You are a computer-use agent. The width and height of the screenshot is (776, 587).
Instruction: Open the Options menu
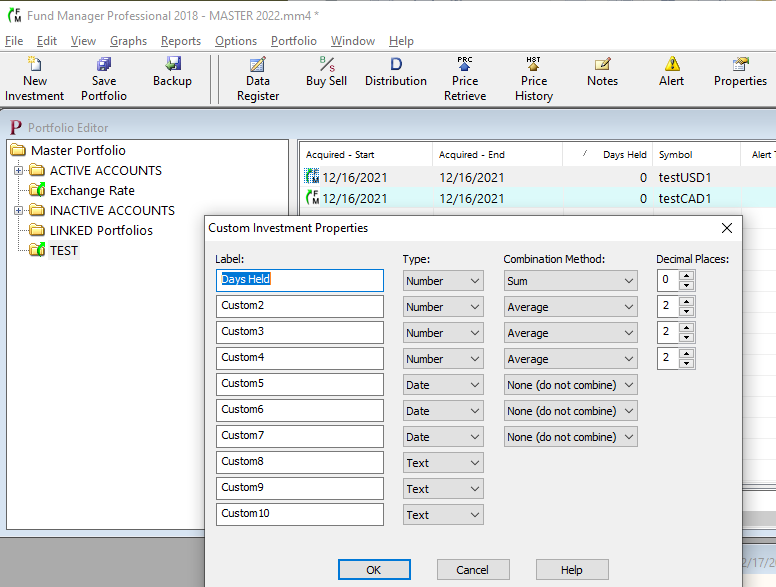tap(236, 41)
